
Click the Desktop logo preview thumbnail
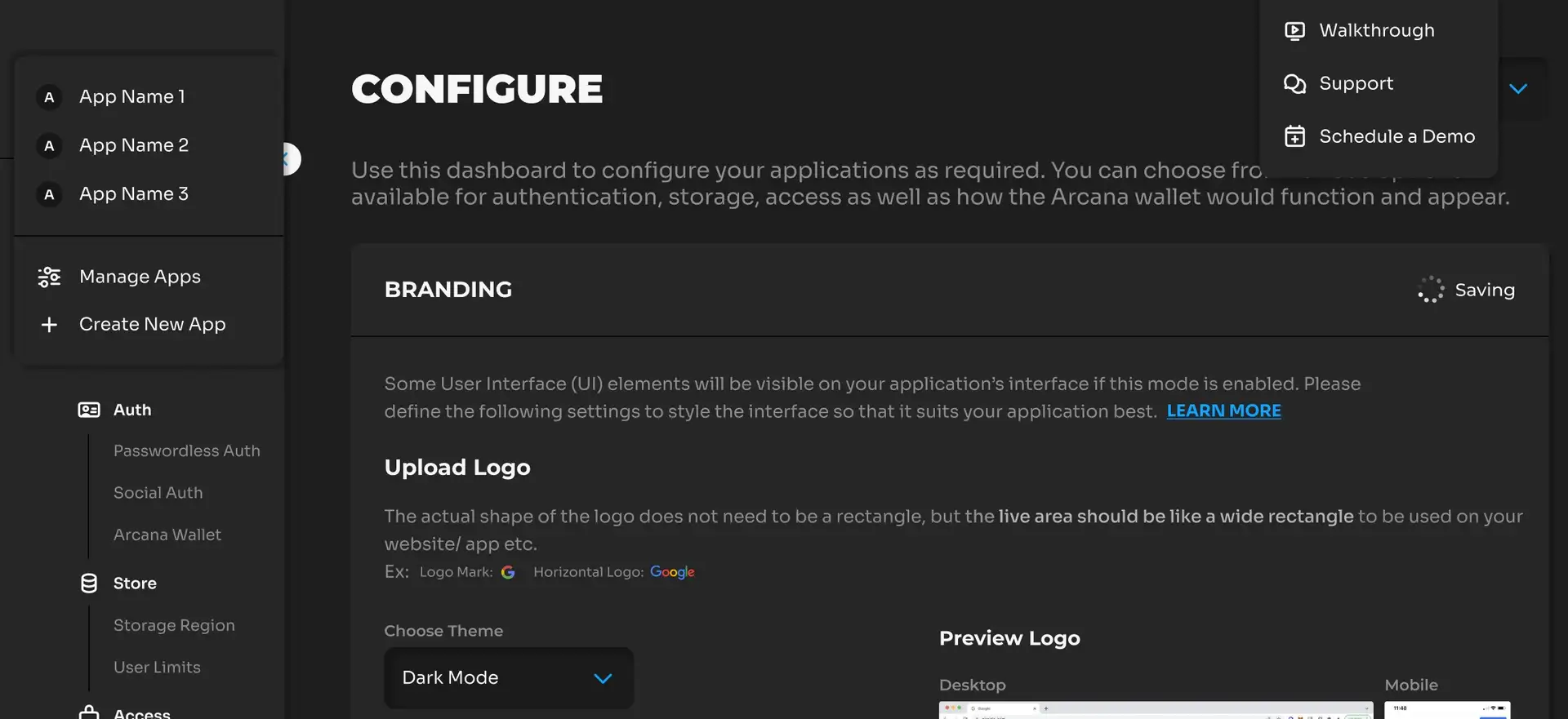1155,710
